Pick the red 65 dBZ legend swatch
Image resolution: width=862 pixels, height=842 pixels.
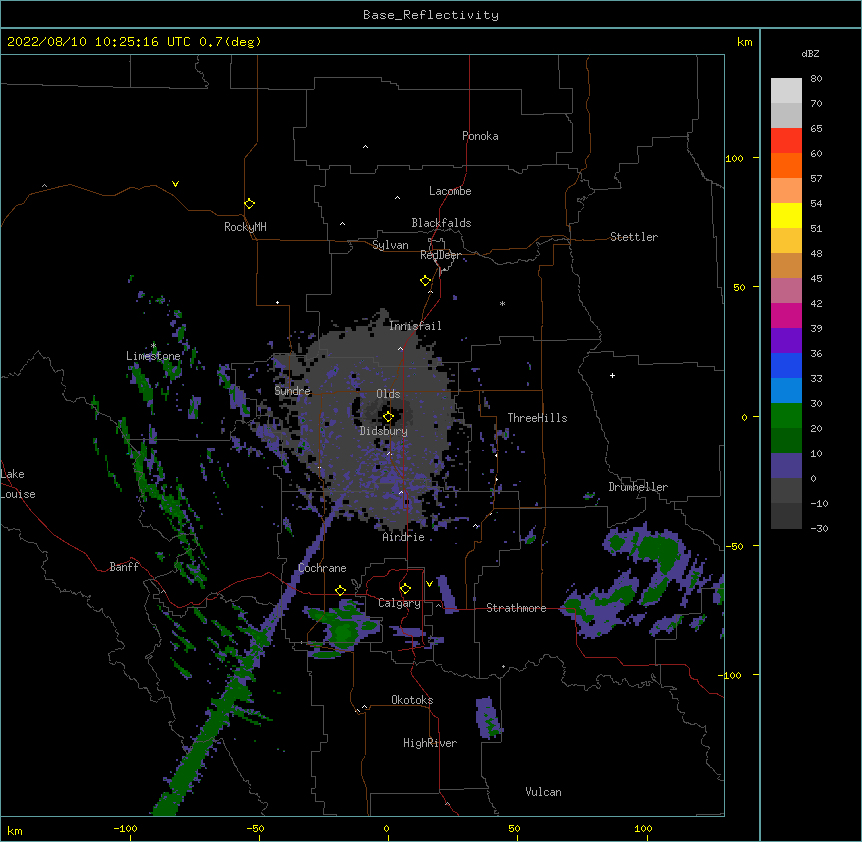pyautogui.click(x=786, y=140)
